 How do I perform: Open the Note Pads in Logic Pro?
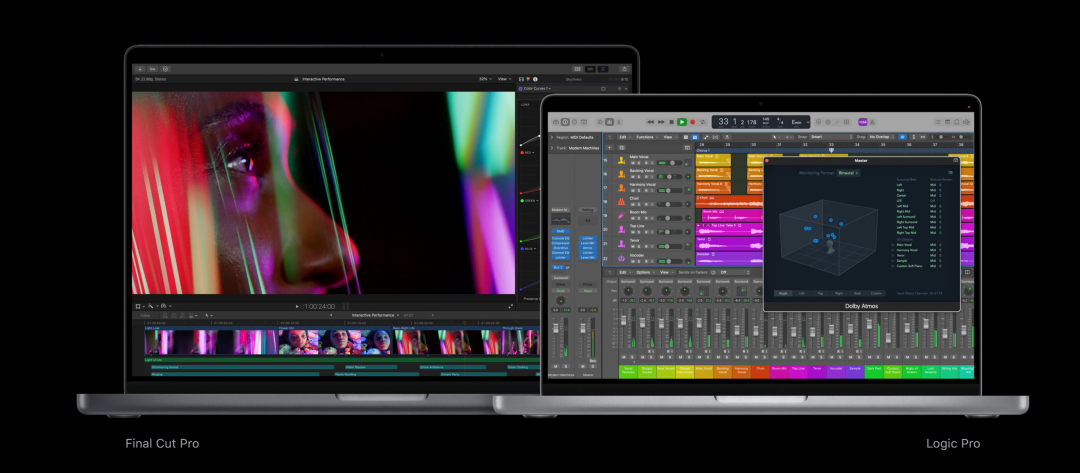(x=947, y=122)
